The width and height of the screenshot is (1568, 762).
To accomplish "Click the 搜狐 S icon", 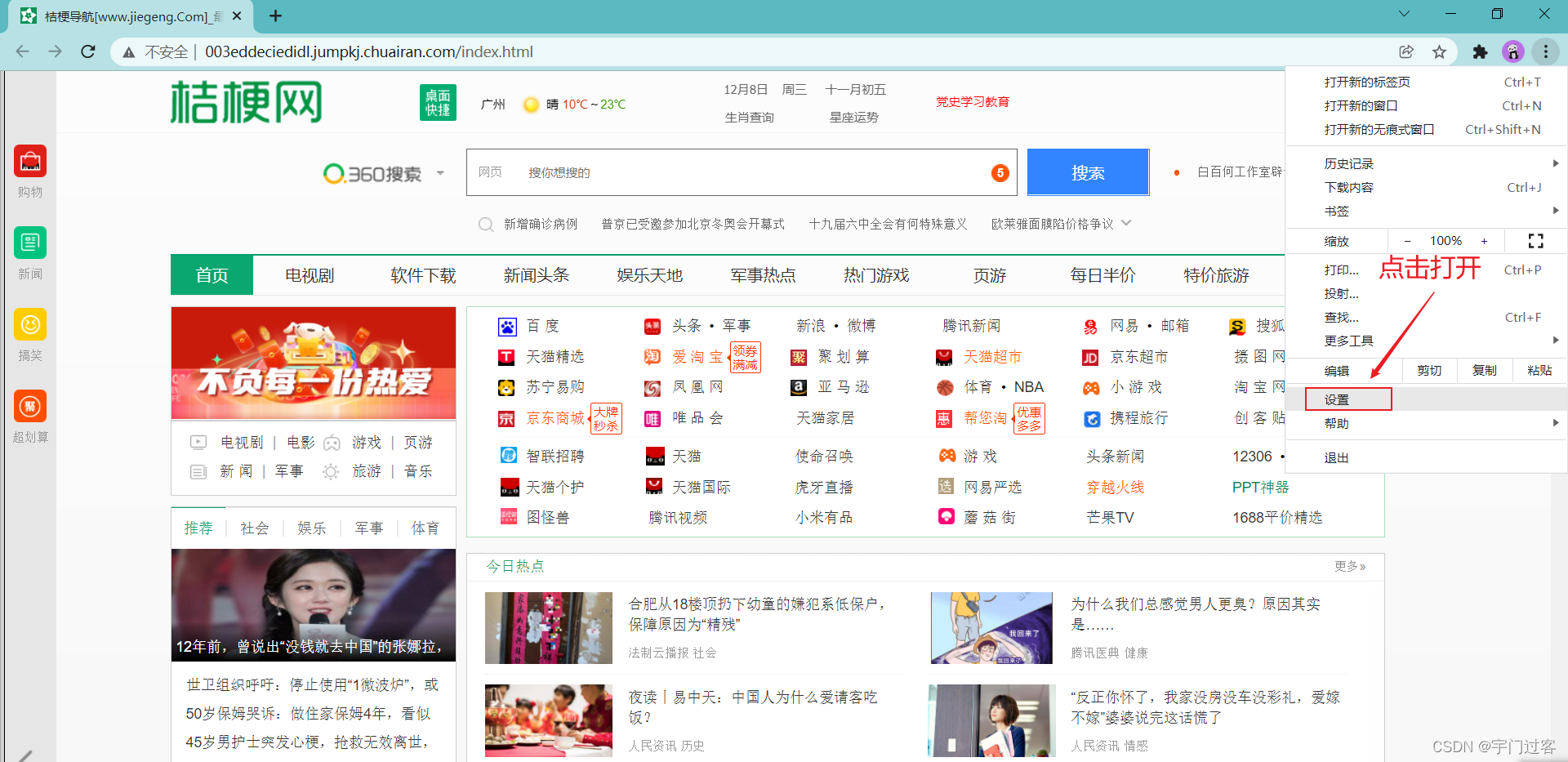I will pyautogui.click(x=1237, y=327).
